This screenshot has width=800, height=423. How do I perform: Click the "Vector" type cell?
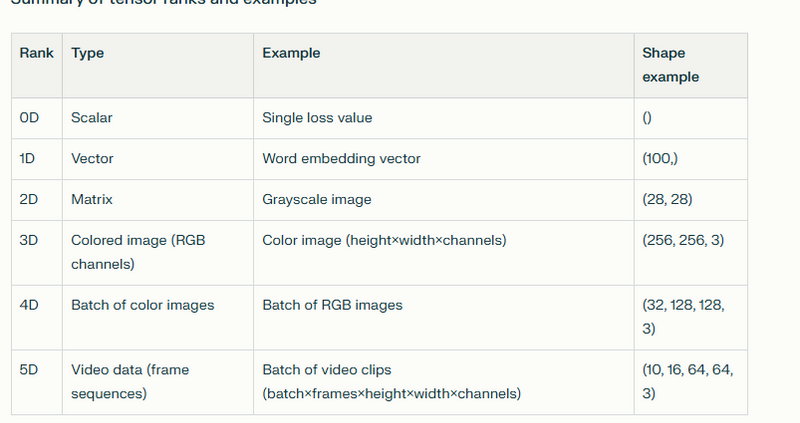[92, 158]
